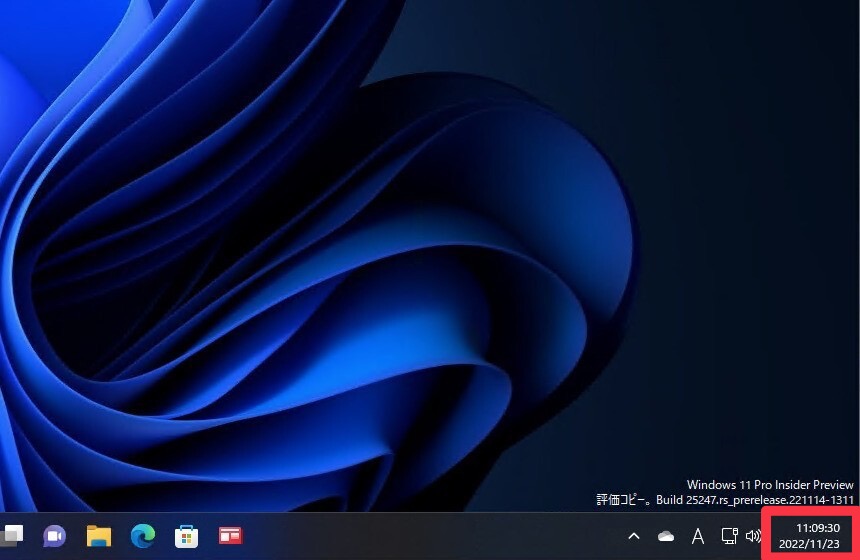Open OneDrive cloud status icon
The width and height of the screenshot is (860, 560).
point(666,537)
